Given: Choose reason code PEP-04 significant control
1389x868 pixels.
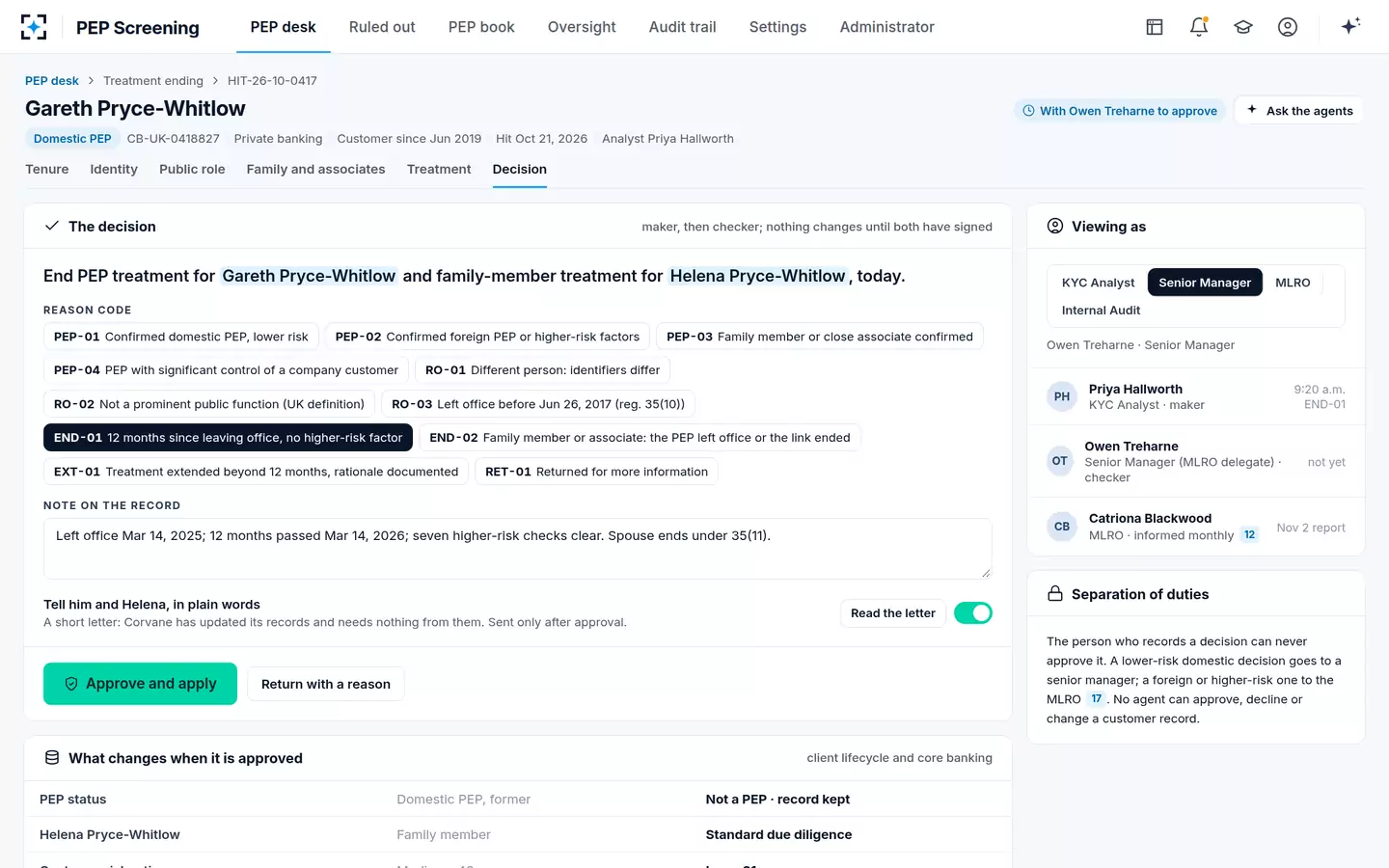Looking at the screenshot, I should (x=226, y=370).
